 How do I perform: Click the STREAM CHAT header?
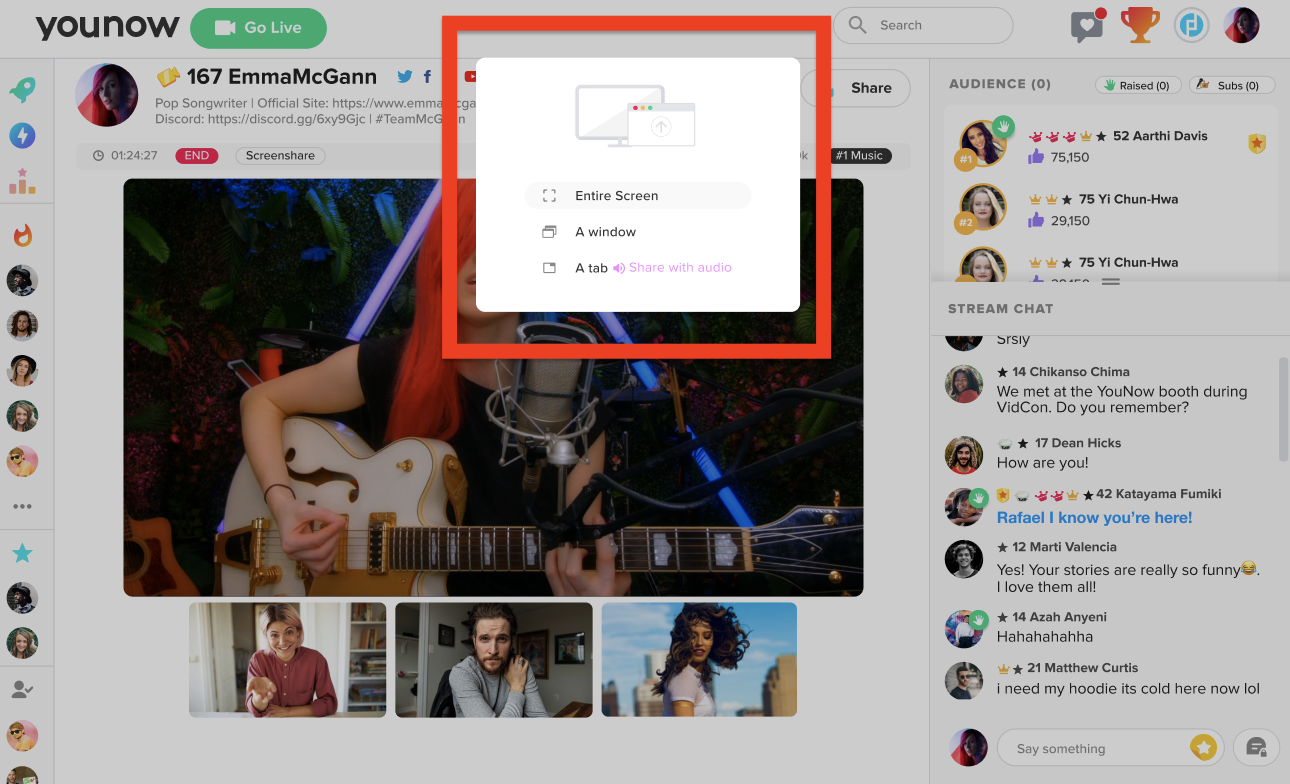tap(1000, 309)
